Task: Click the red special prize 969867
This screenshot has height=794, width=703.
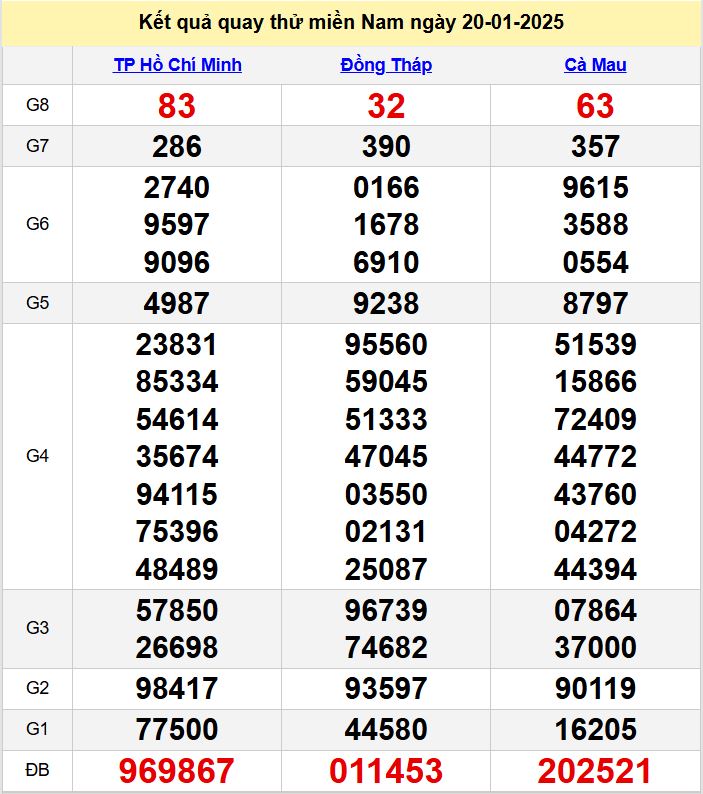Action: tap(177, 771)
